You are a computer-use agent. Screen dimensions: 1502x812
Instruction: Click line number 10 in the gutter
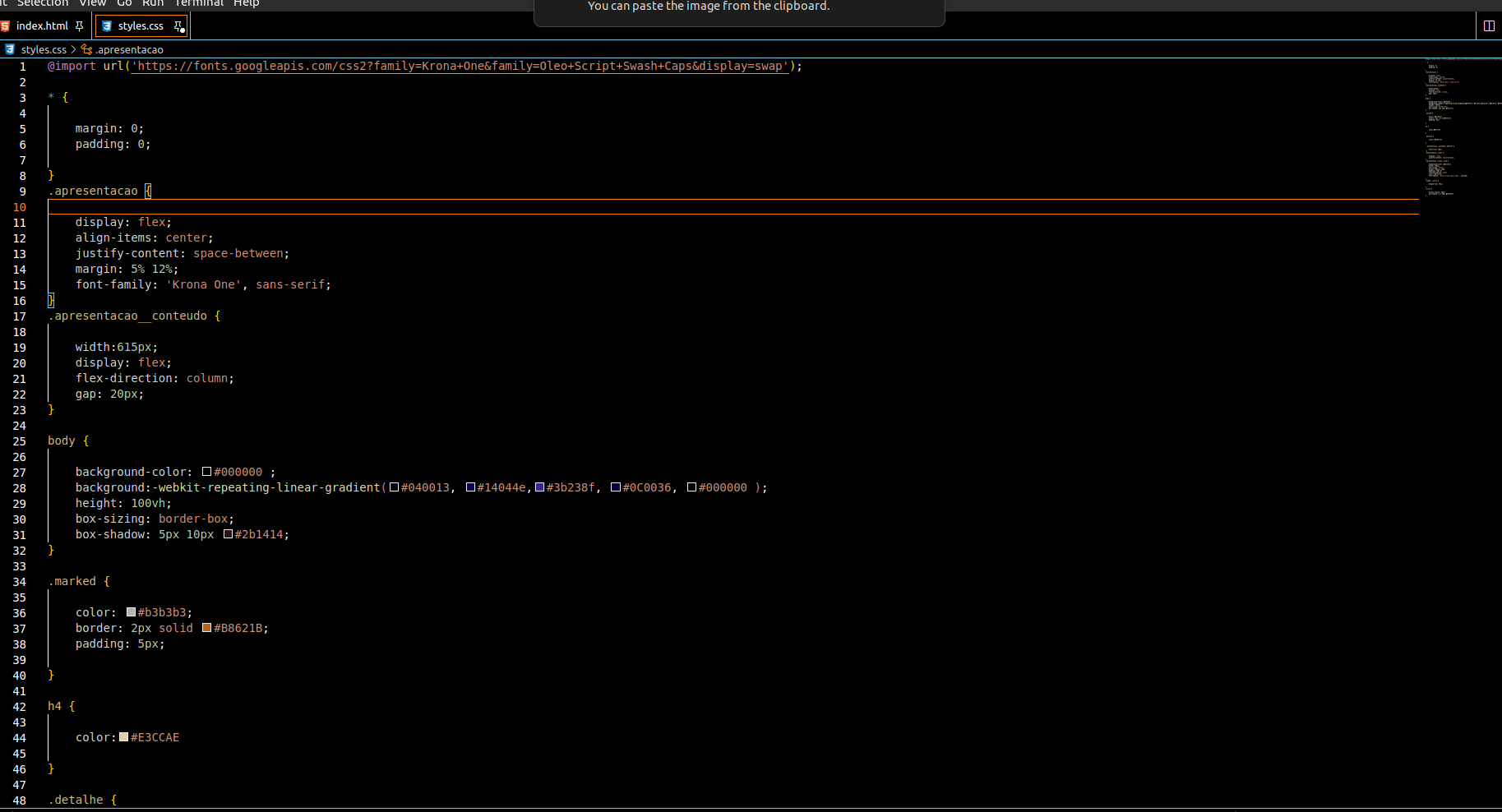[20, 207]
